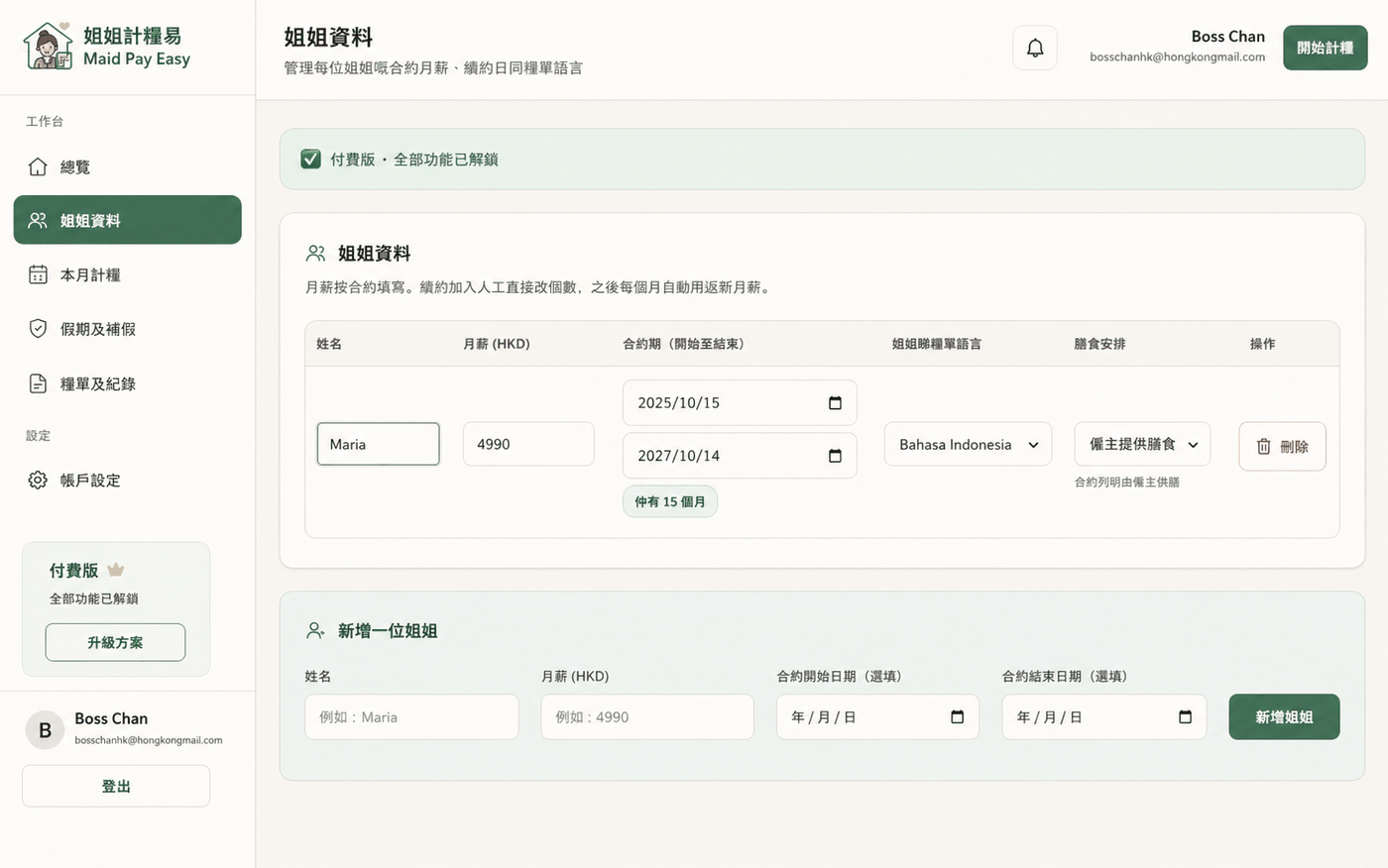The image size is (1388, 868).
Task: Click the trash icon in 刪除 button
Action: (1263, 447)
